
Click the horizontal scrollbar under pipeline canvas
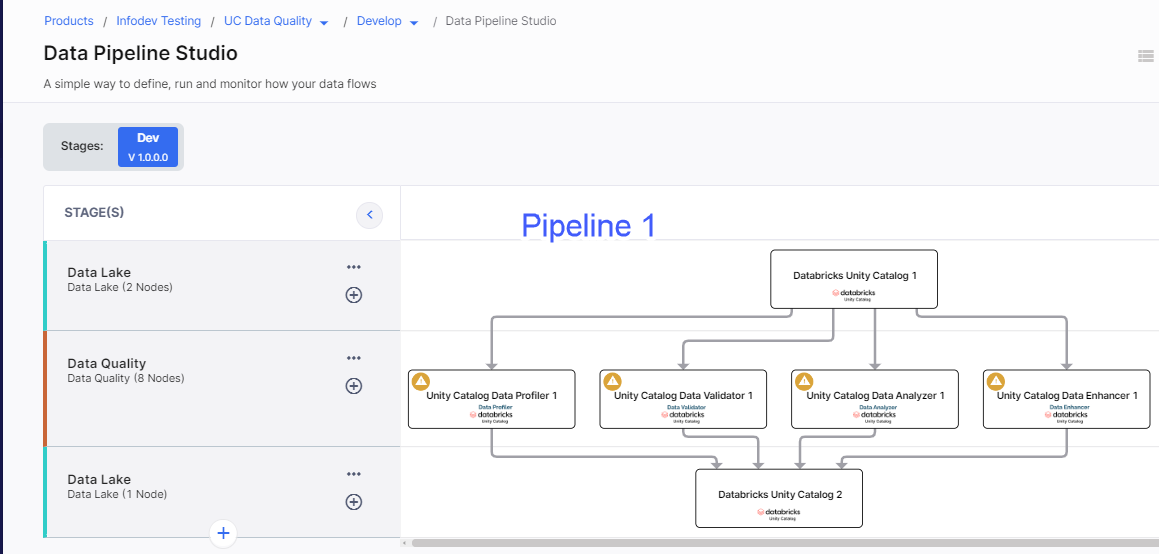point(785,543)
